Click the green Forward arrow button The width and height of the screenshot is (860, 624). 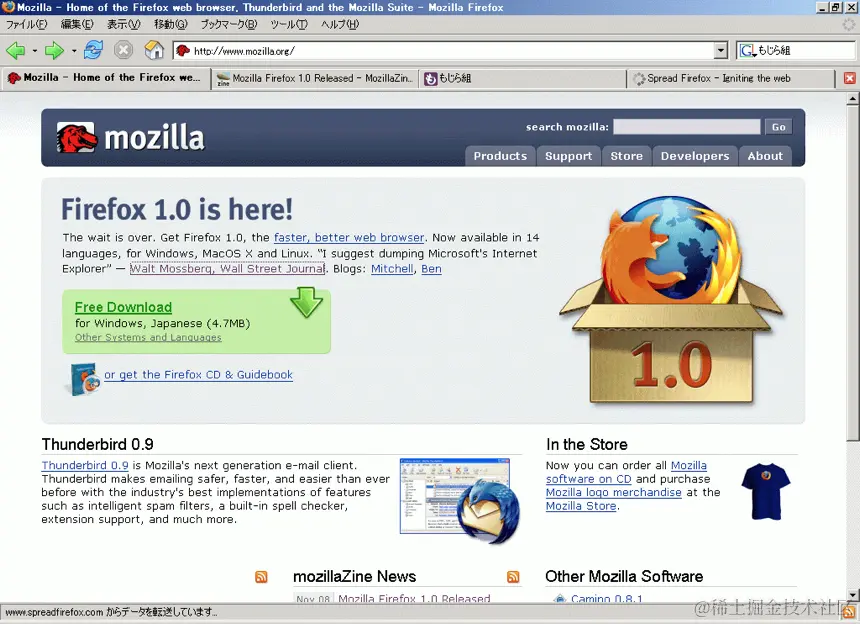(54, 51)
